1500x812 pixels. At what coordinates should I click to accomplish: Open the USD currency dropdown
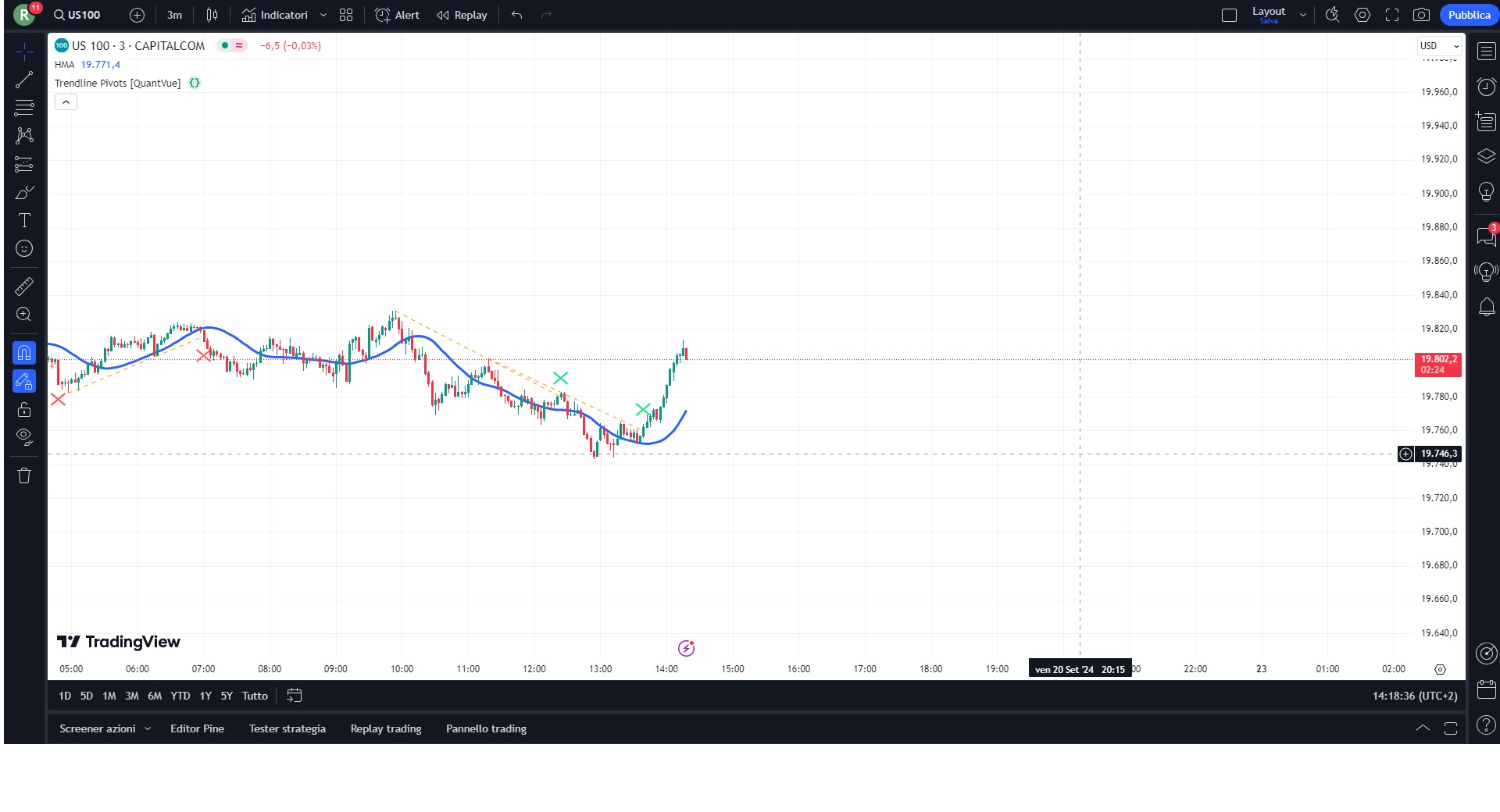pyautogui.click(x=1440, y=46)
